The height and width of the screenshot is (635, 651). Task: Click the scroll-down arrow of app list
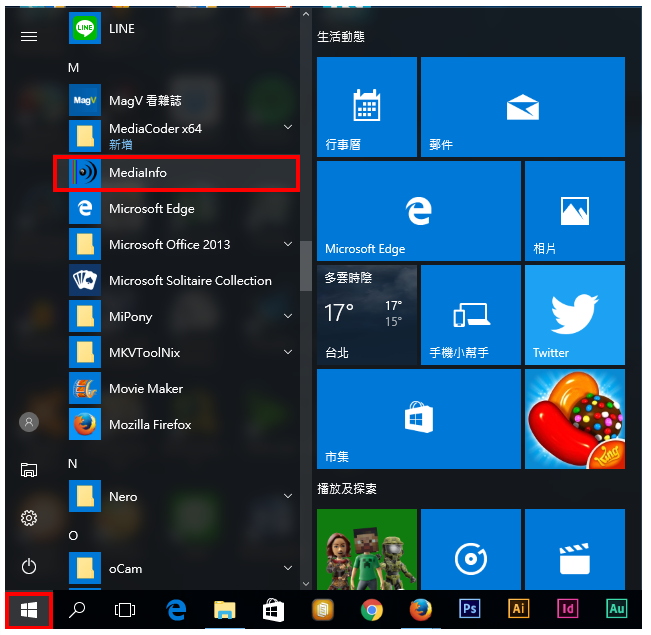tap(306, 584)
